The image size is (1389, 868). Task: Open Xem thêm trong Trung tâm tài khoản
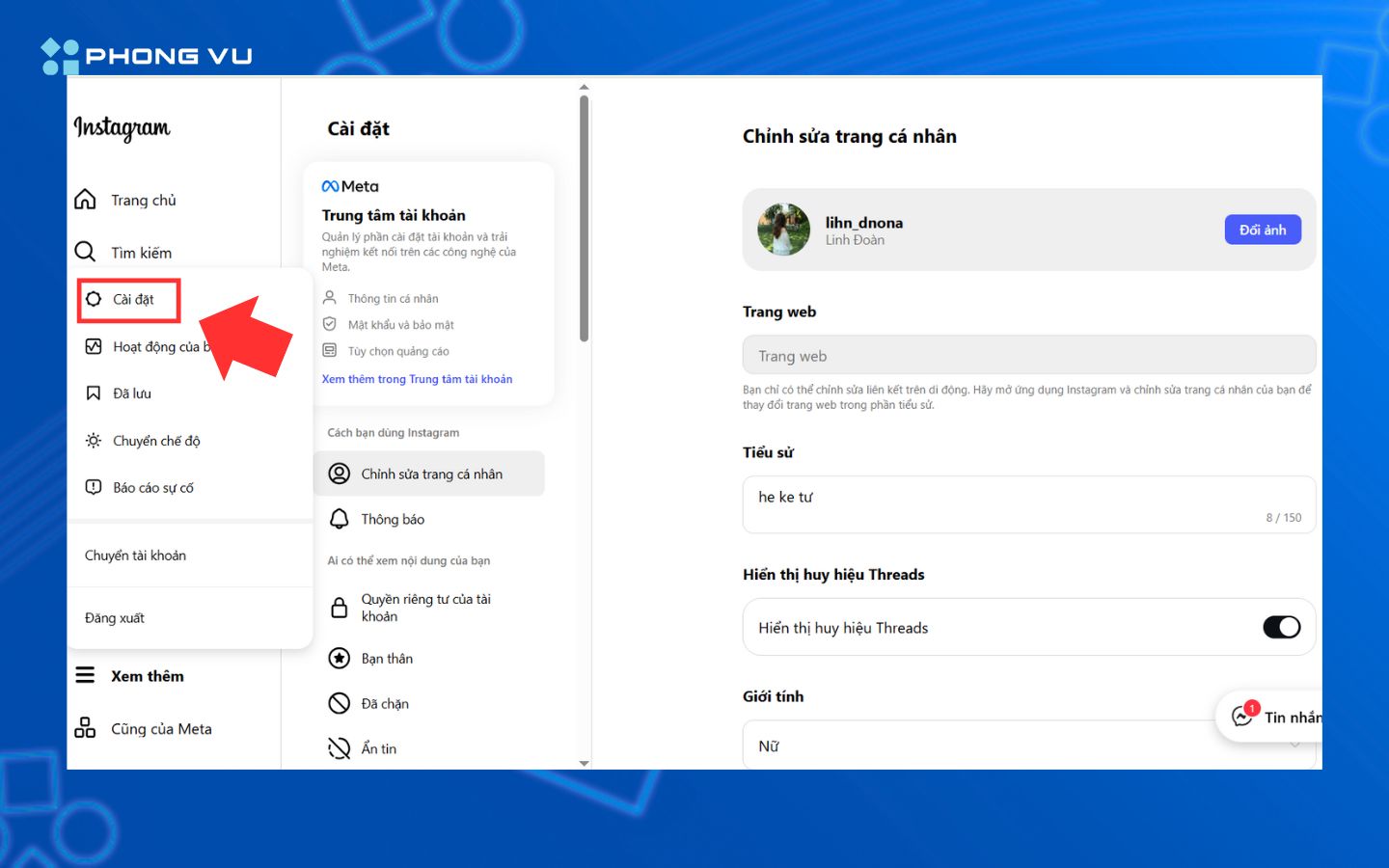417,379
